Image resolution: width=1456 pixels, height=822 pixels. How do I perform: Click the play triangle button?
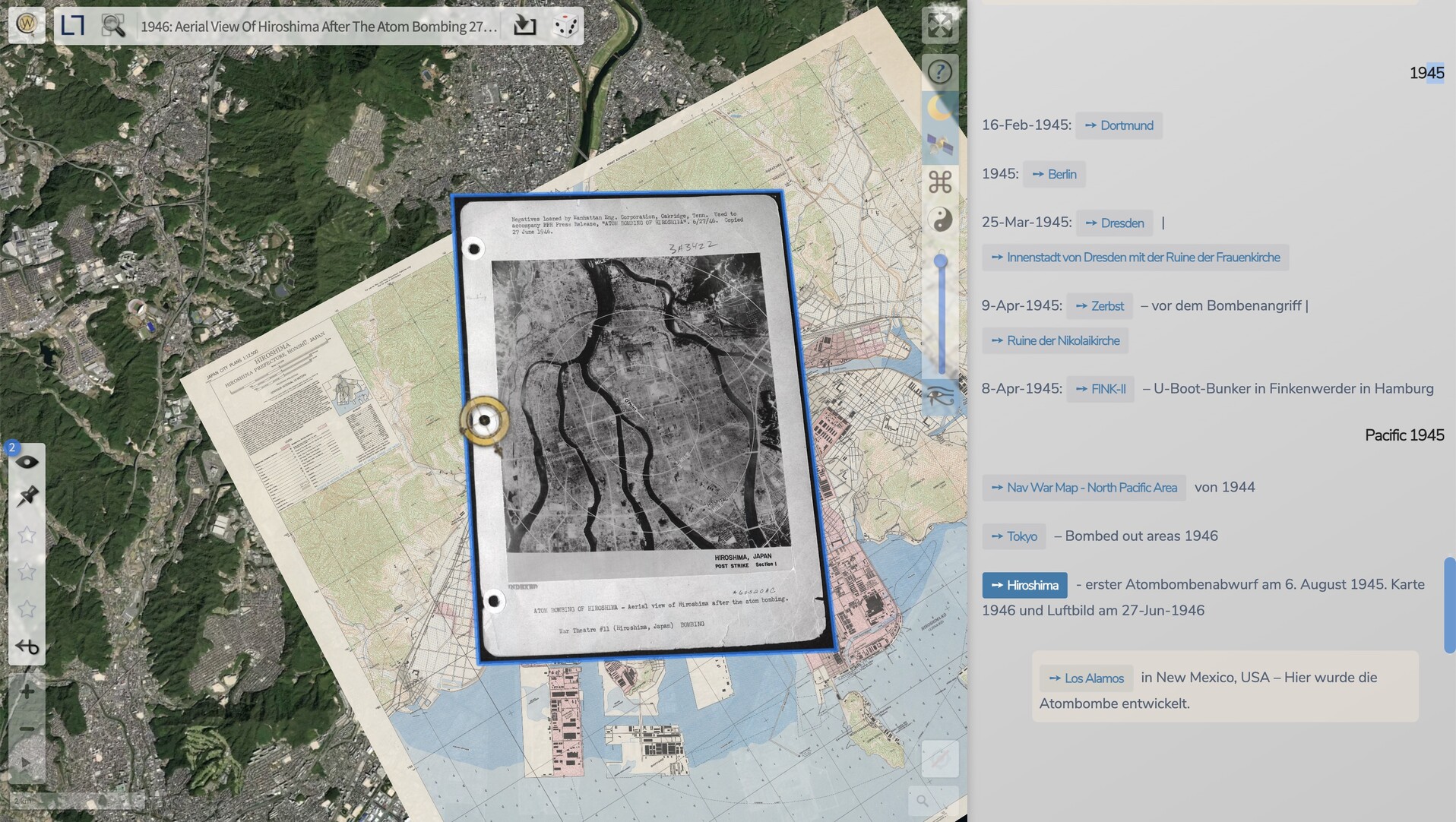point(27,763)
